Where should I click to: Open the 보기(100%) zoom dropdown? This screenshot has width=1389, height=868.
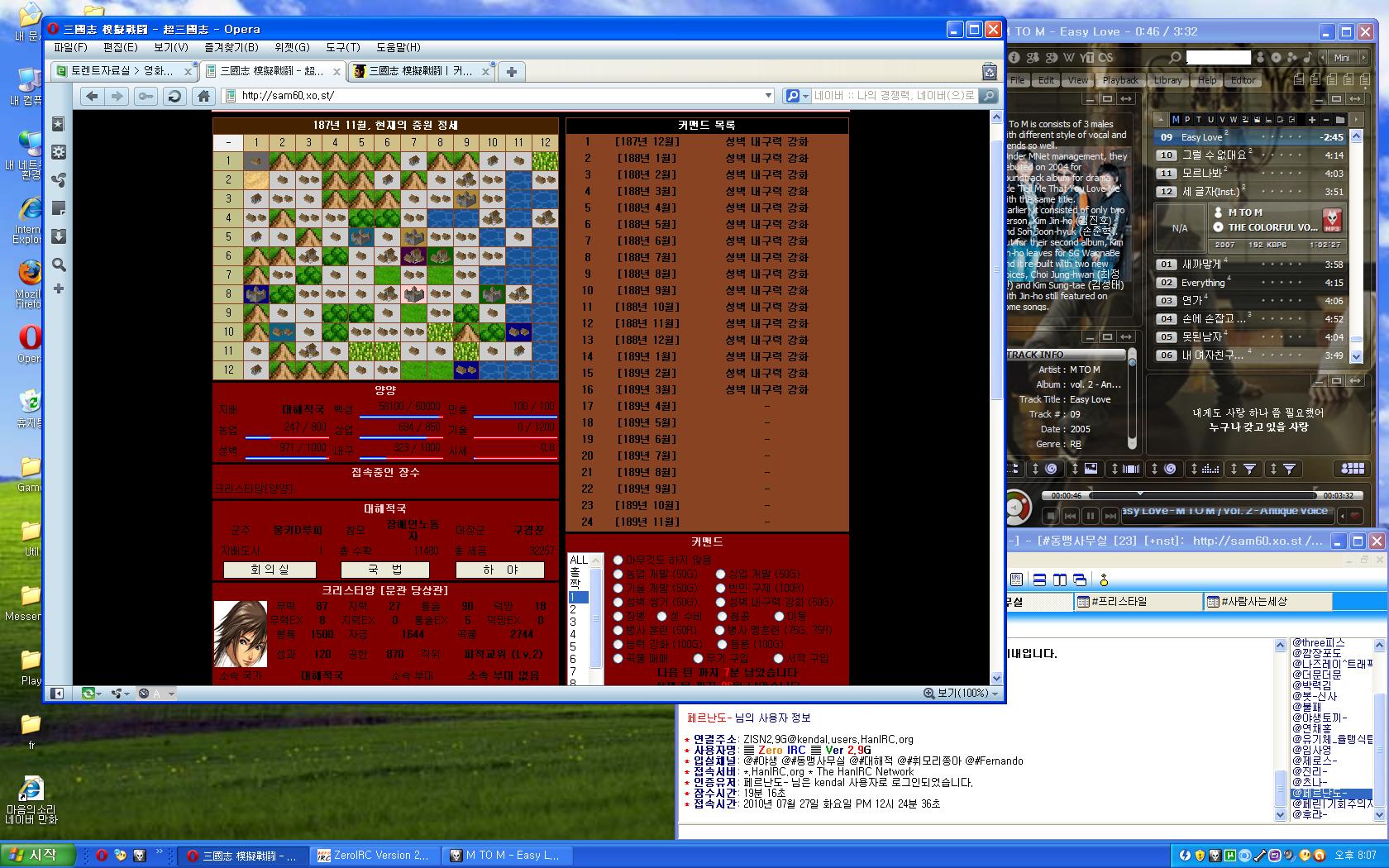(995, 694)
